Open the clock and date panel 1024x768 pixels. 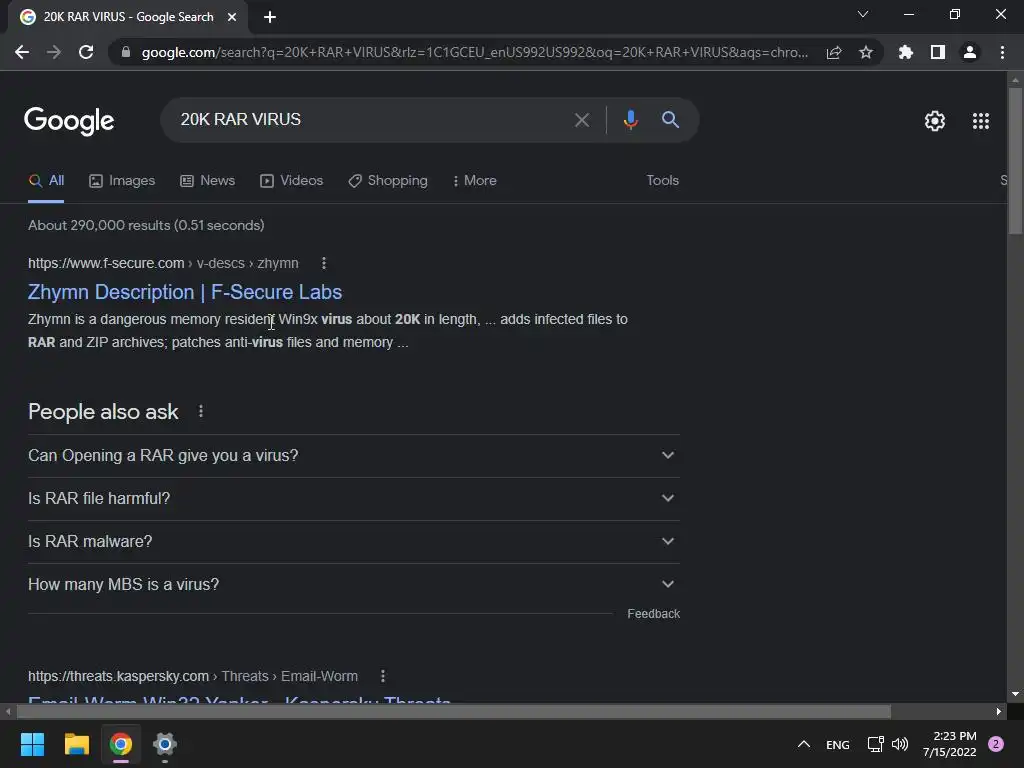950,744
